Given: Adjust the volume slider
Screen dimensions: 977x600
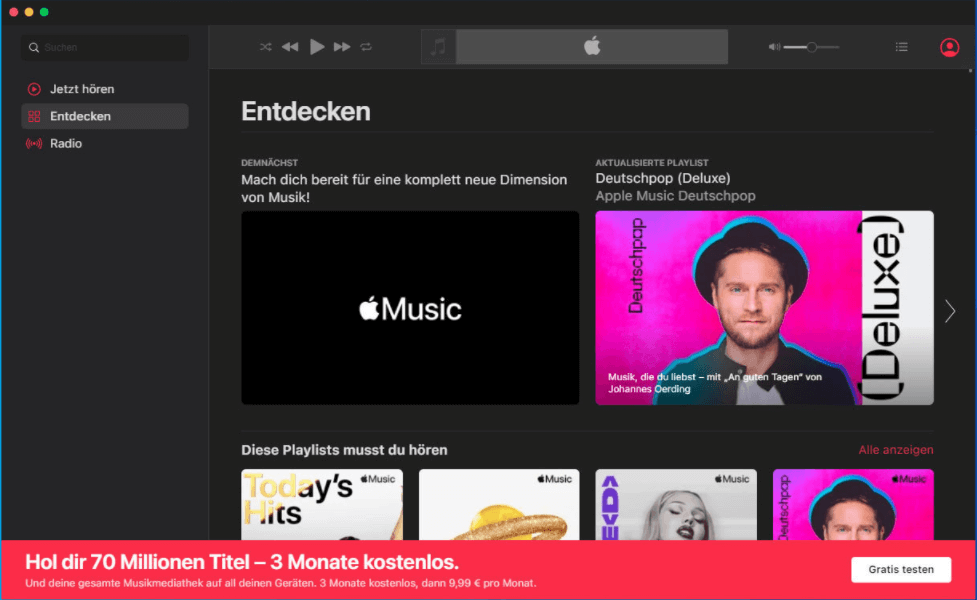Looking at the screenshot, I should (811, 47).
